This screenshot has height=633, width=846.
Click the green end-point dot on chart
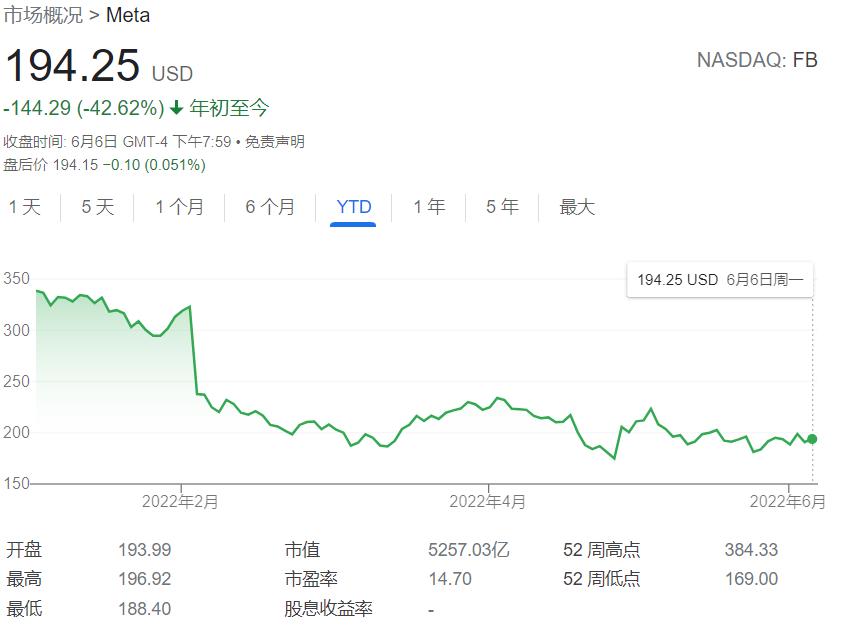813,439
